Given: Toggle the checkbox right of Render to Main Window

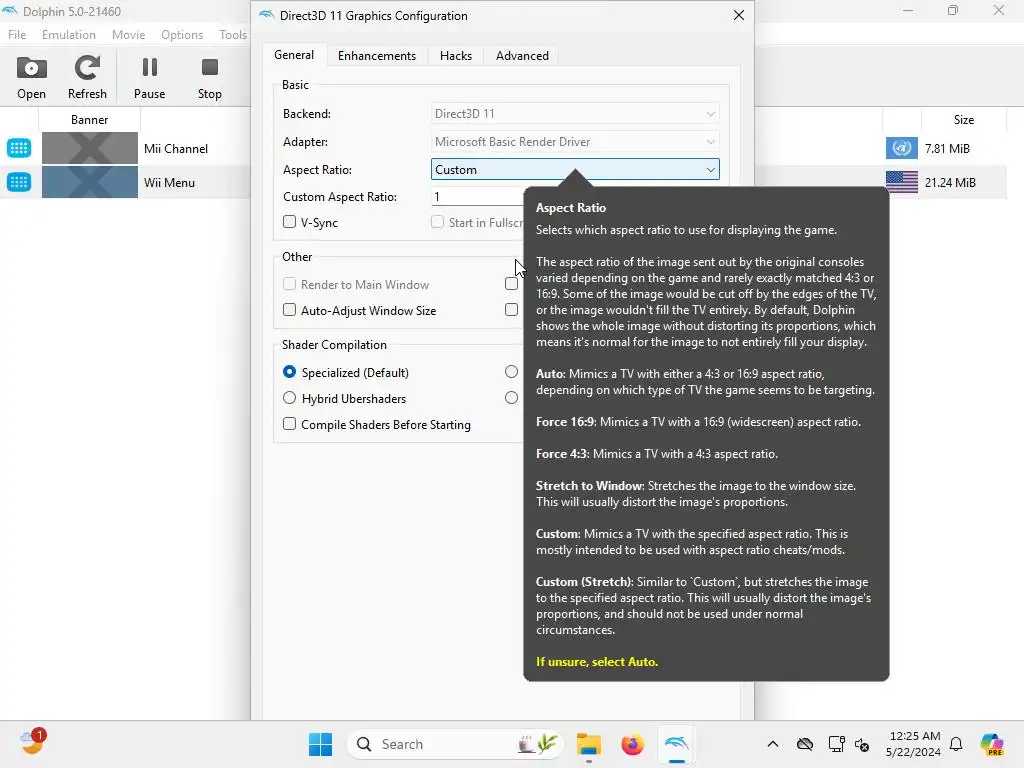Looking at the screenshot, I should (x=511, y=283).
